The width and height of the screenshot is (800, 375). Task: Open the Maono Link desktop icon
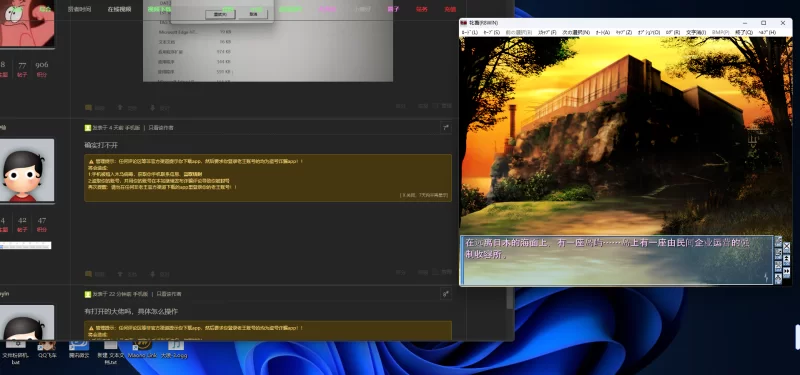click(143, 349)
